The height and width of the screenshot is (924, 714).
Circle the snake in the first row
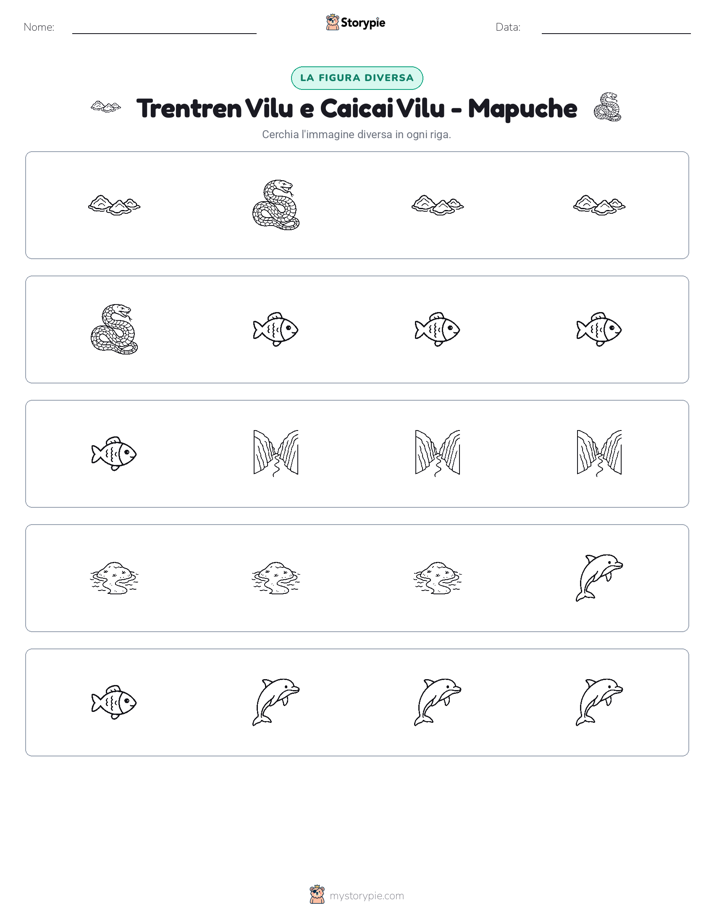276,205
